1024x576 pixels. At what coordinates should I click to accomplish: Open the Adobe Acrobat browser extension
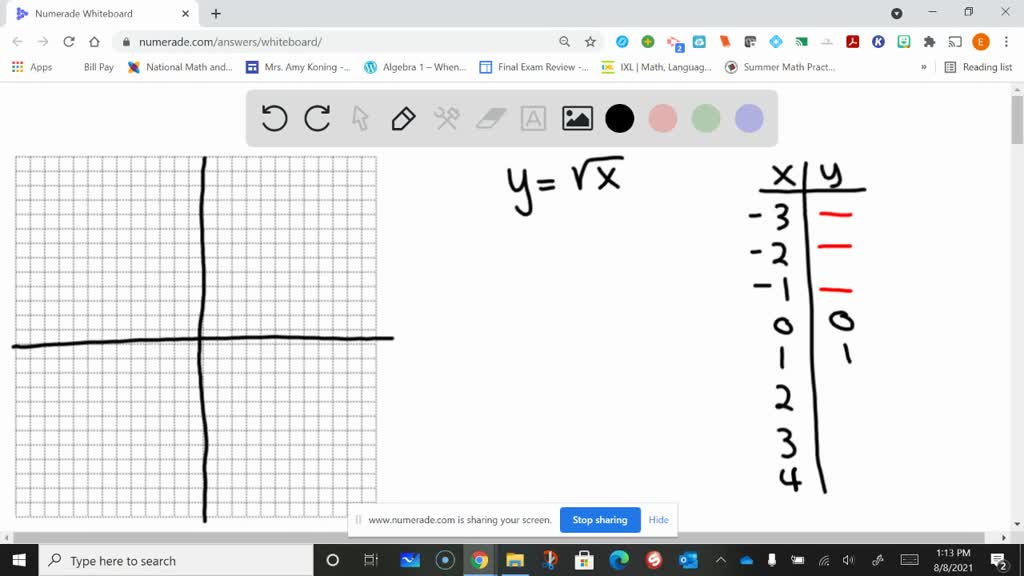pyautogui.click(x=851, y=43)
